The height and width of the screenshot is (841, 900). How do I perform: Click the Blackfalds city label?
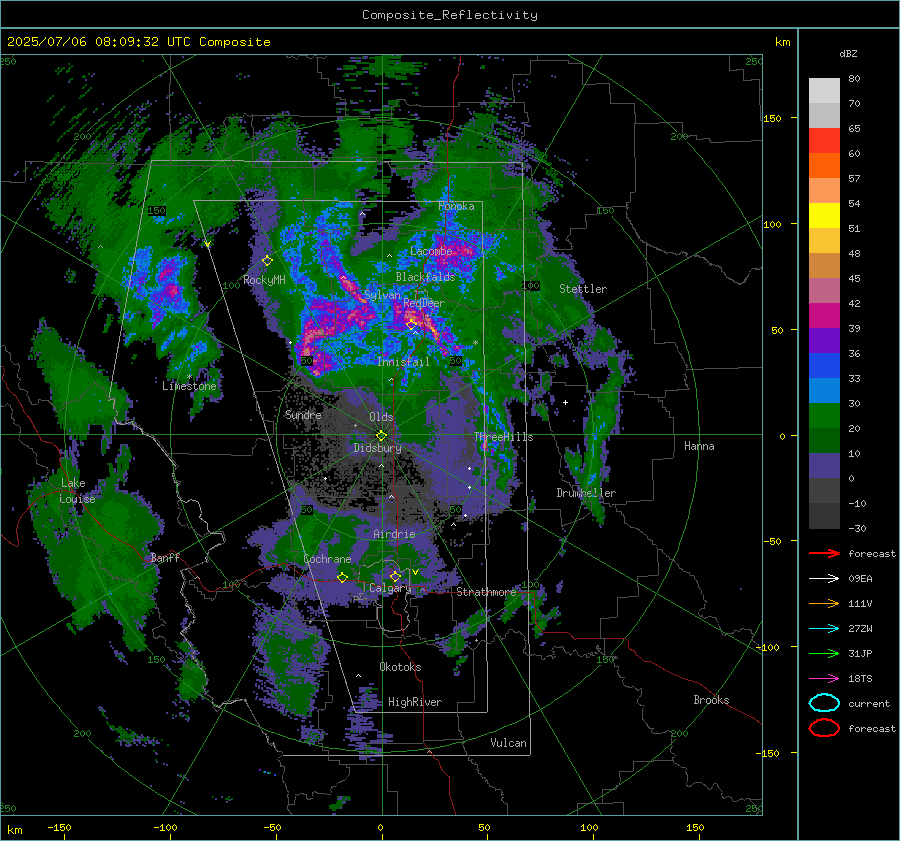[x=425, y=277]
